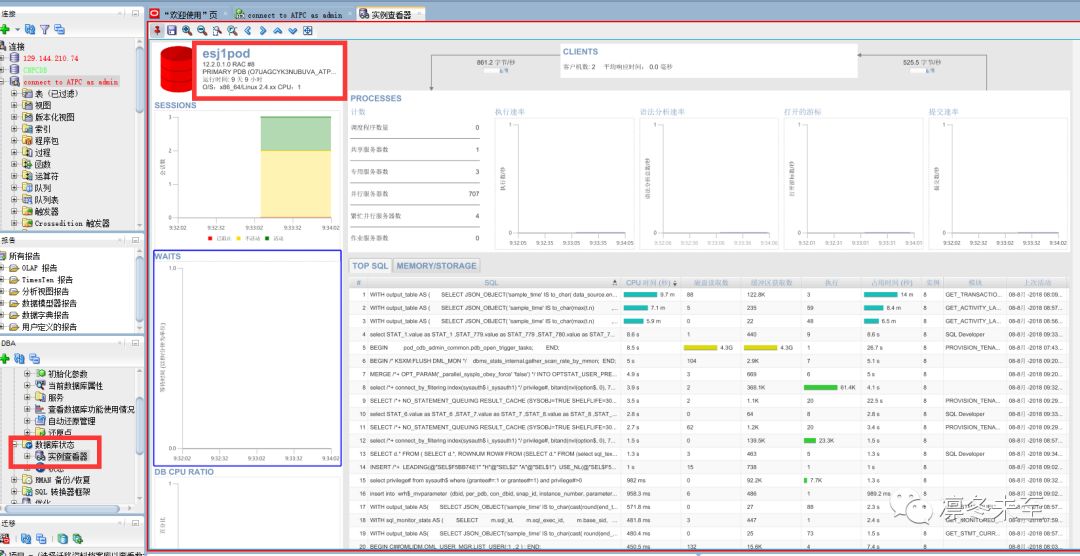
Task: Open the "欢迎使用" 页 tab
Action: (x=190, y=14)
